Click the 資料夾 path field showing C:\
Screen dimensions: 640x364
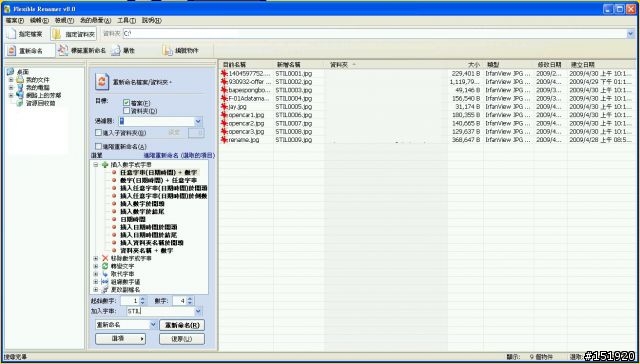coord(374,34)
